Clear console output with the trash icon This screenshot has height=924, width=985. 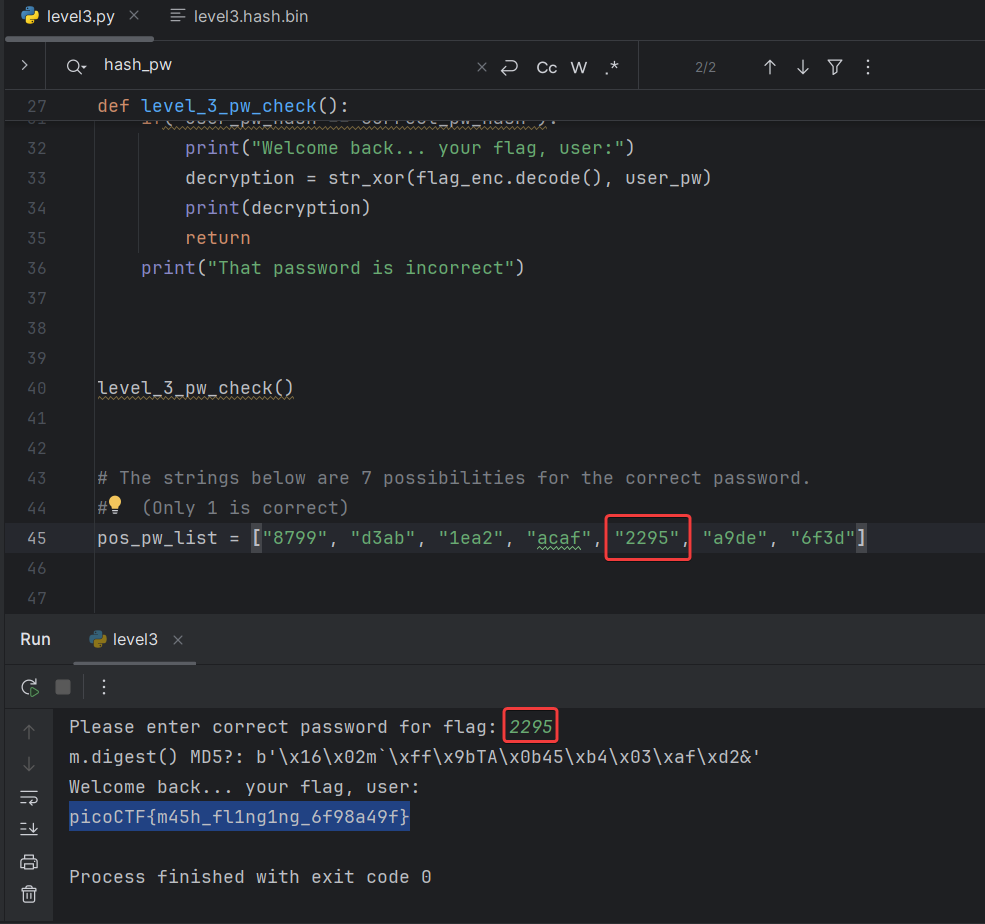[x=29, y=894]
